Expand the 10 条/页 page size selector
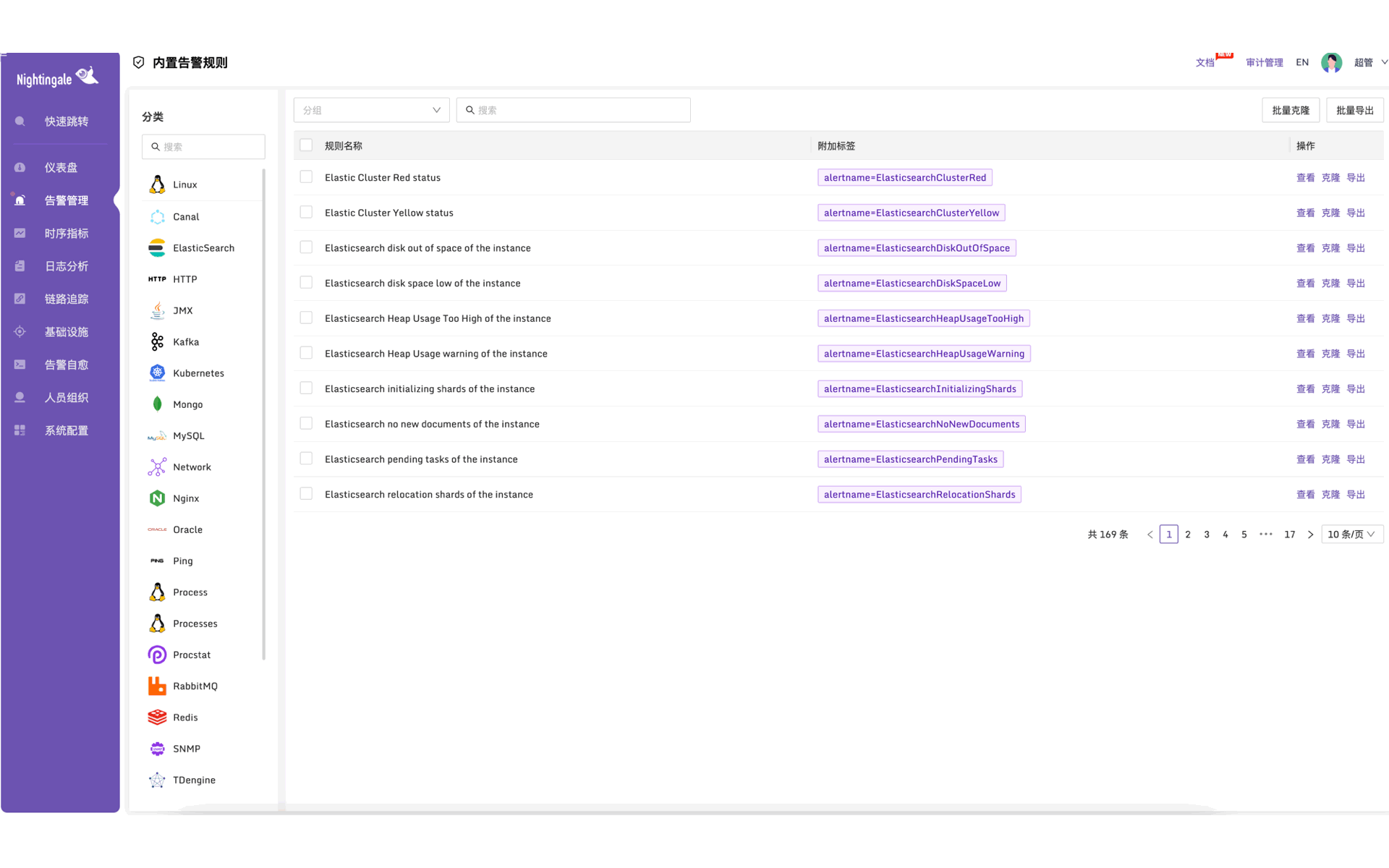Image resolution: width=1389 pixels, height=868 pixels. point(1351,535)
